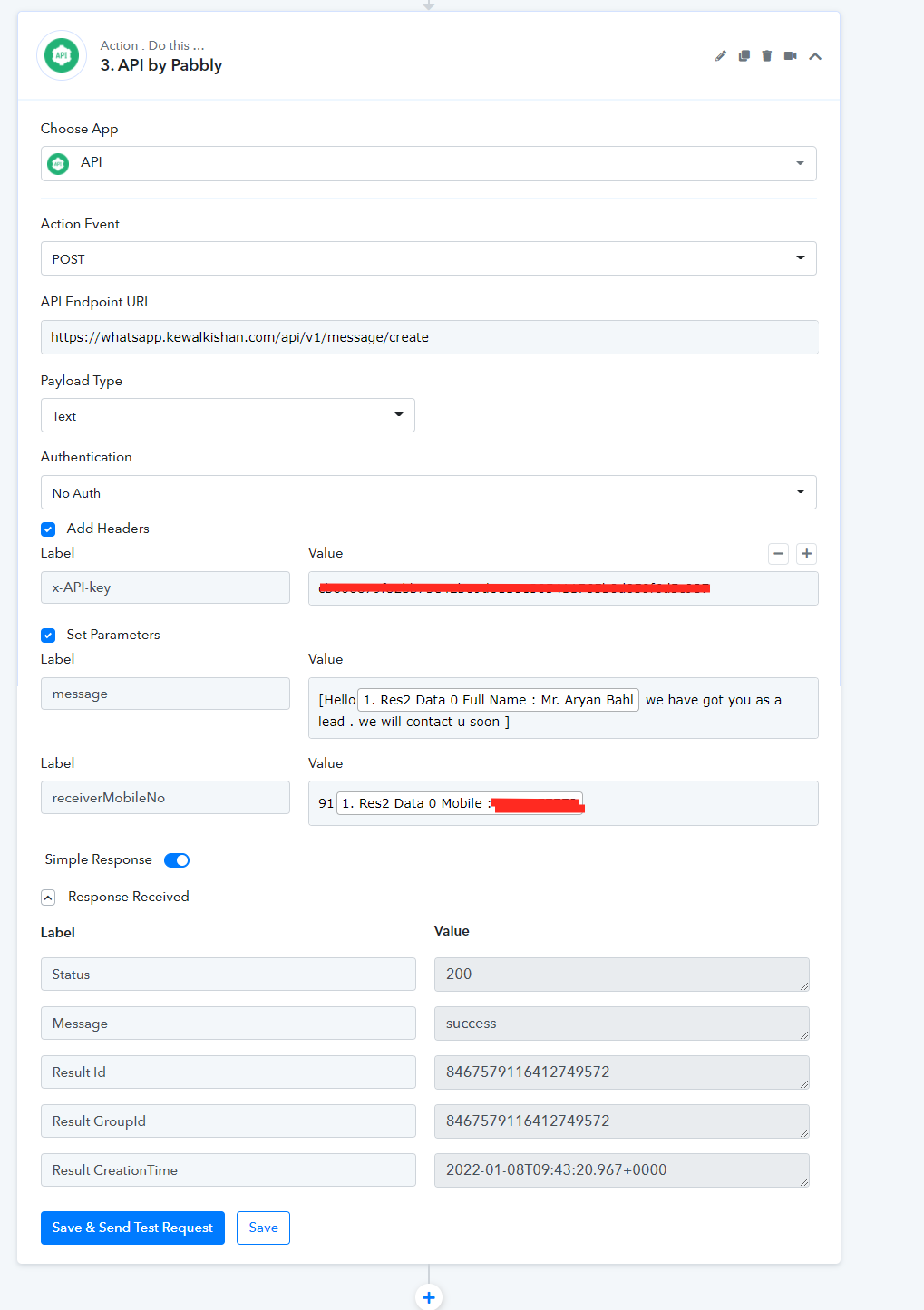Click the duplicate step copy icon
The height and width of the screenshot is (1310, 924).
tap(744, 56)
